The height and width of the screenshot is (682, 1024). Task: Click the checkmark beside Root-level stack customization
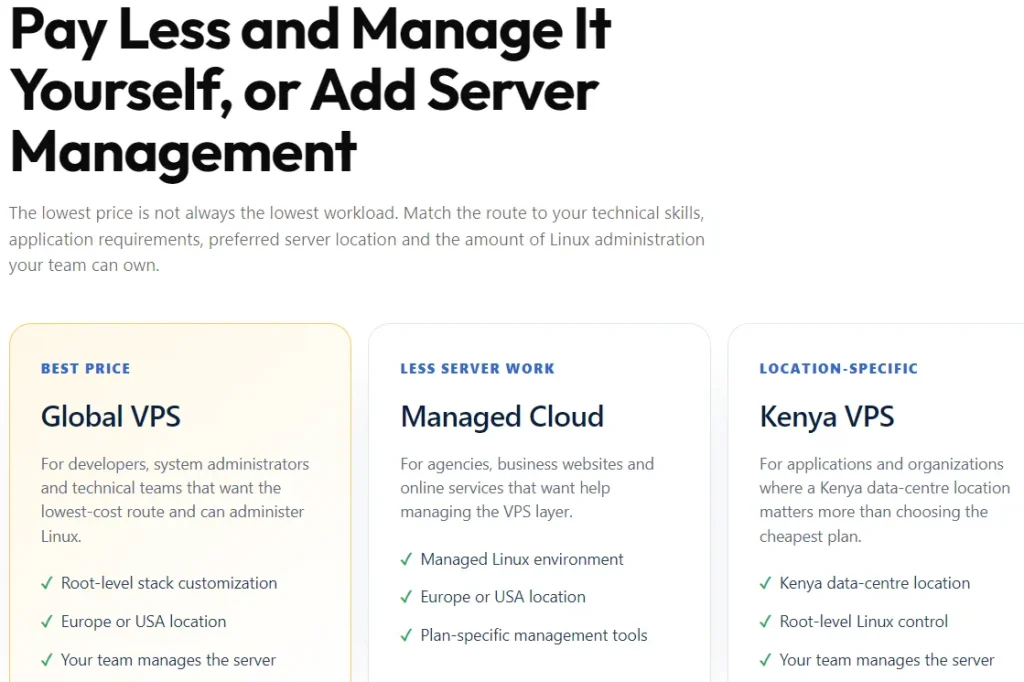pos(46,583)
